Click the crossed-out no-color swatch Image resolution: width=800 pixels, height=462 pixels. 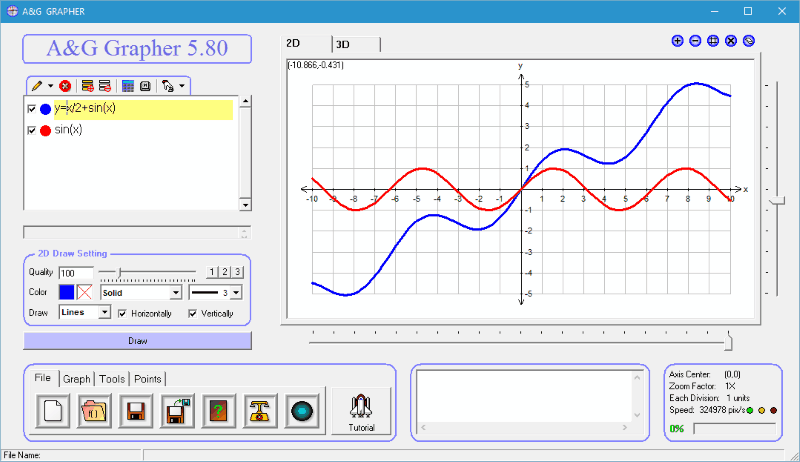(84, 292)
